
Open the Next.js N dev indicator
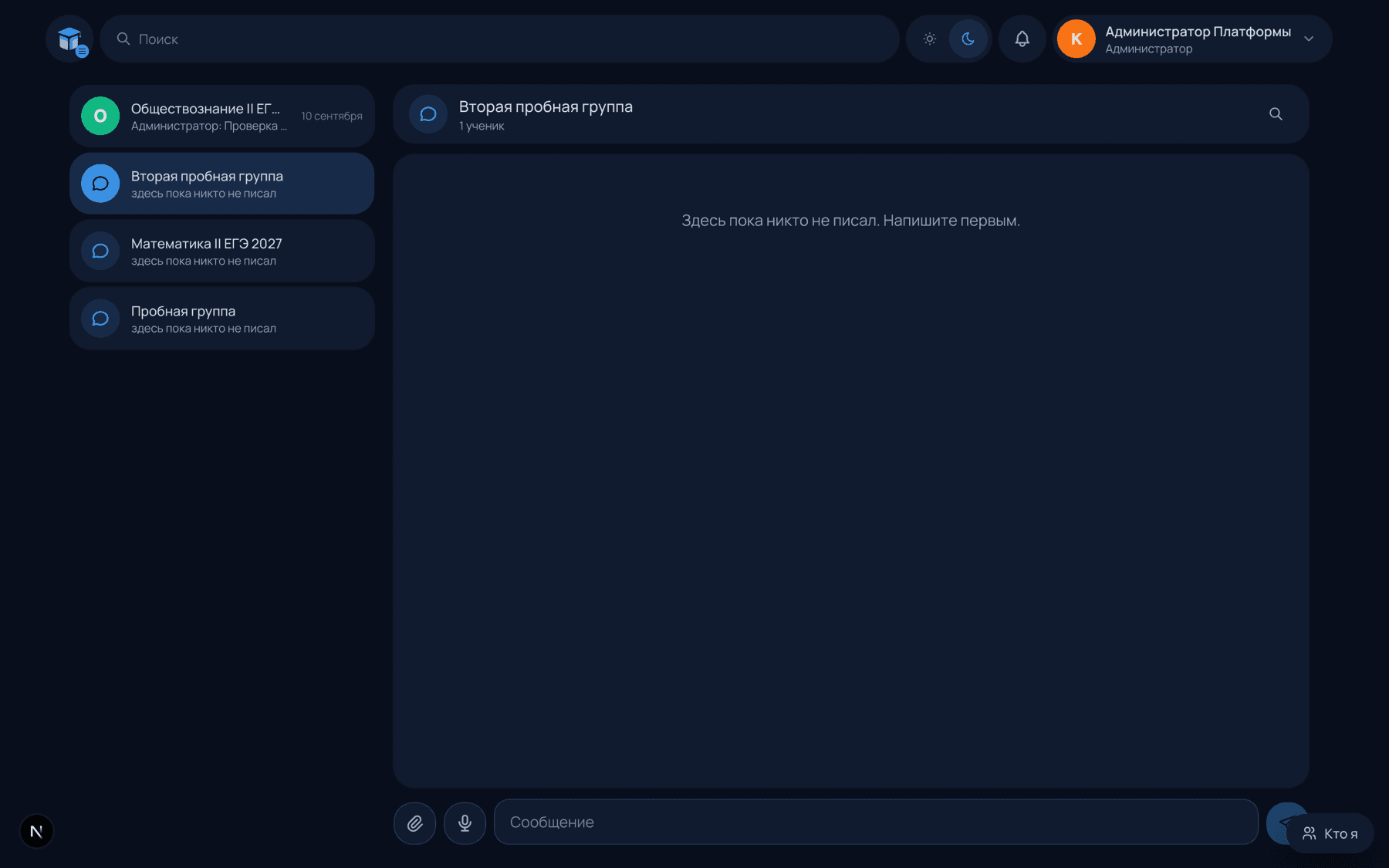(x=36, y=831)
